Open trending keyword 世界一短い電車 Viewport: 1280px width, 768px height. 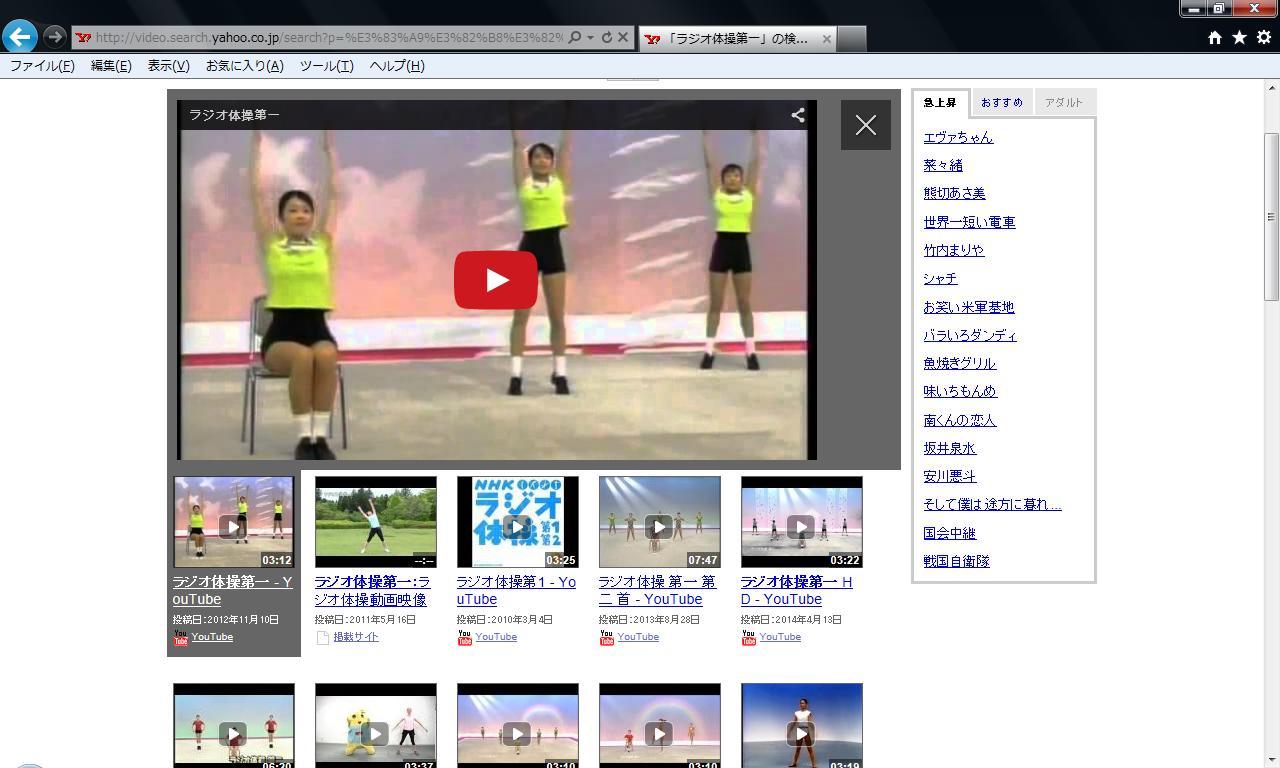pos(969,222)
